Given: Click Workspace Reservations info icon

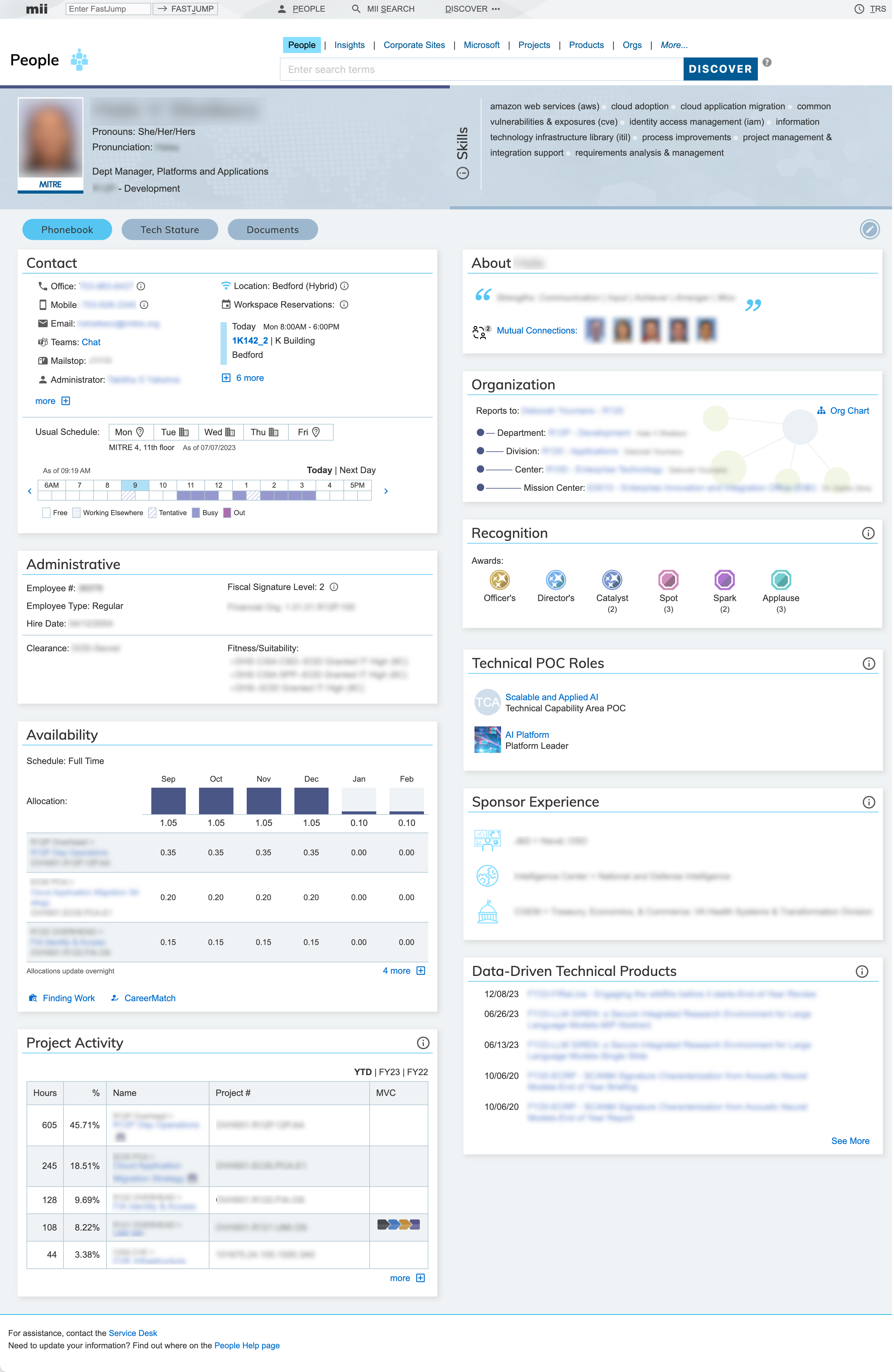Looking at the screenshot, I should [343, 304].
